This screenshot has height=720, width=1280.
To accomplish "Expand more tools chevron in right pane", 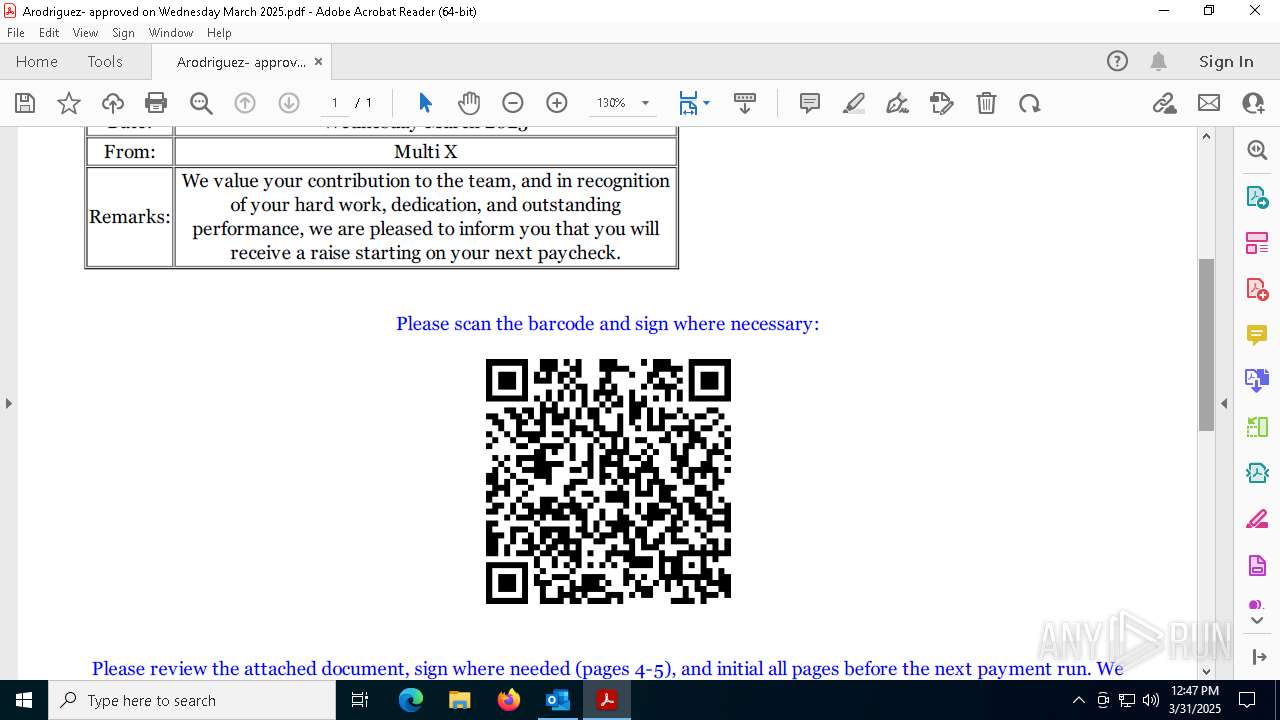I will pyautogui.click(x=1257, y=621).
